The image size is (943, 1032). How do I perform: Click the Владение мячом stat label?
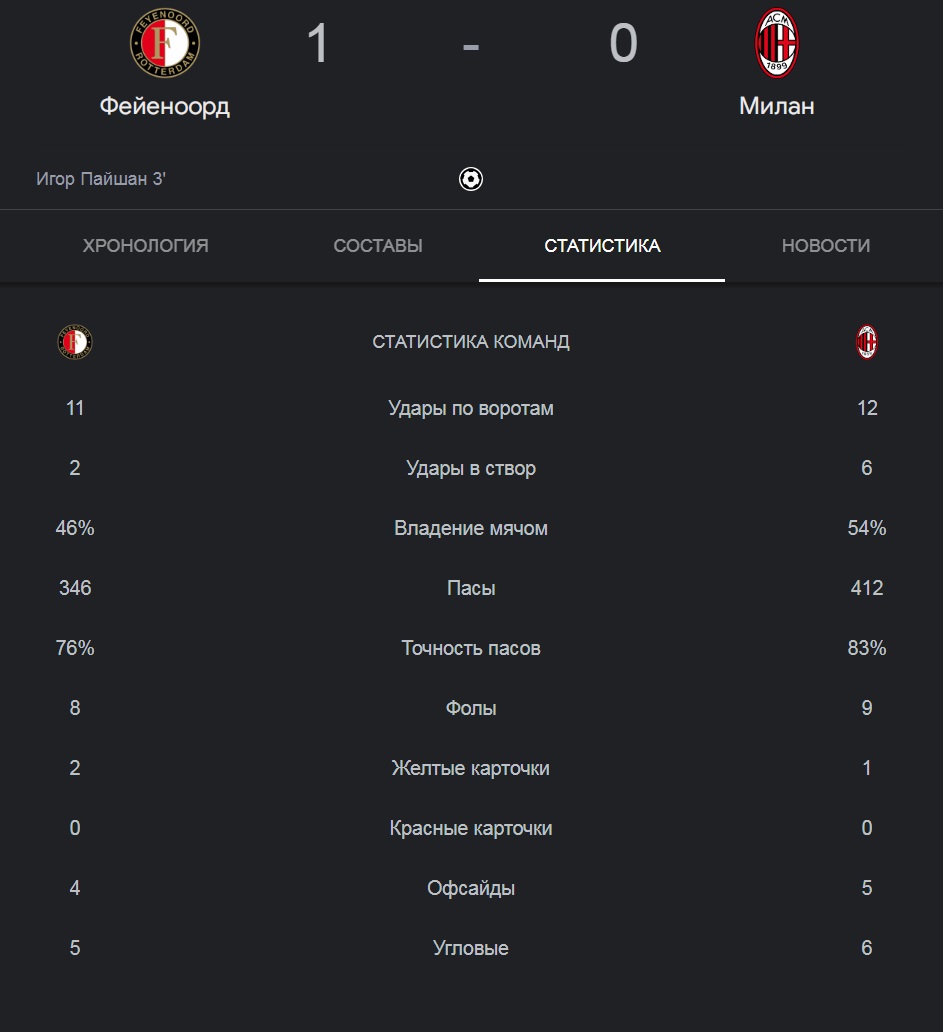(x=471, y=528)
